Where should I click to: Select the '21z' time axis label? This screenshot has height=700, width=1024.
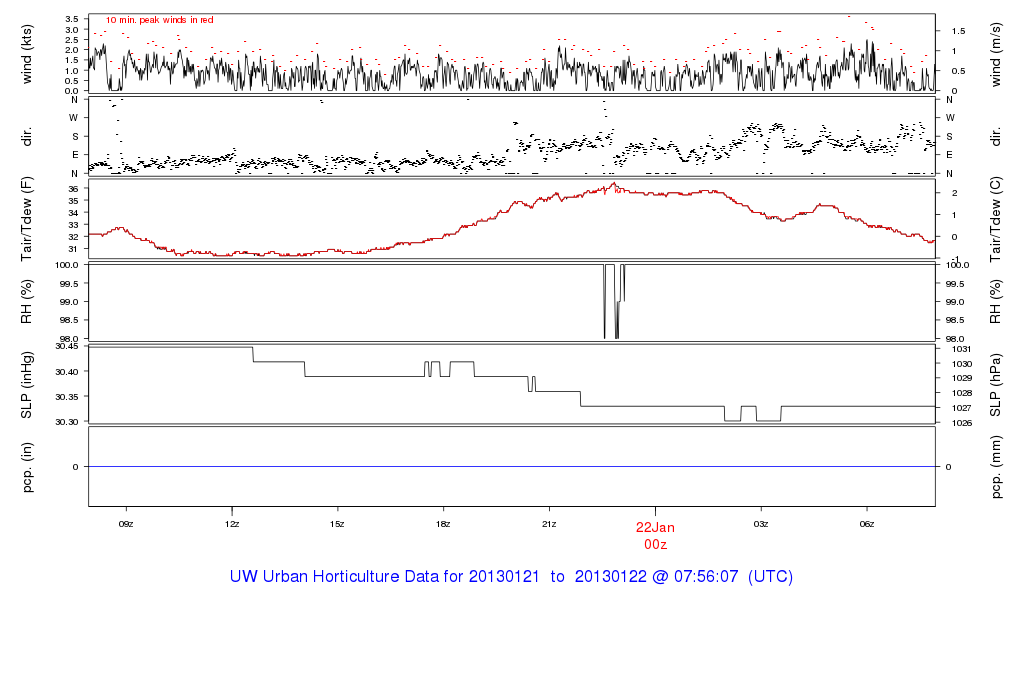pyautogui.click(x=549, y=524)
